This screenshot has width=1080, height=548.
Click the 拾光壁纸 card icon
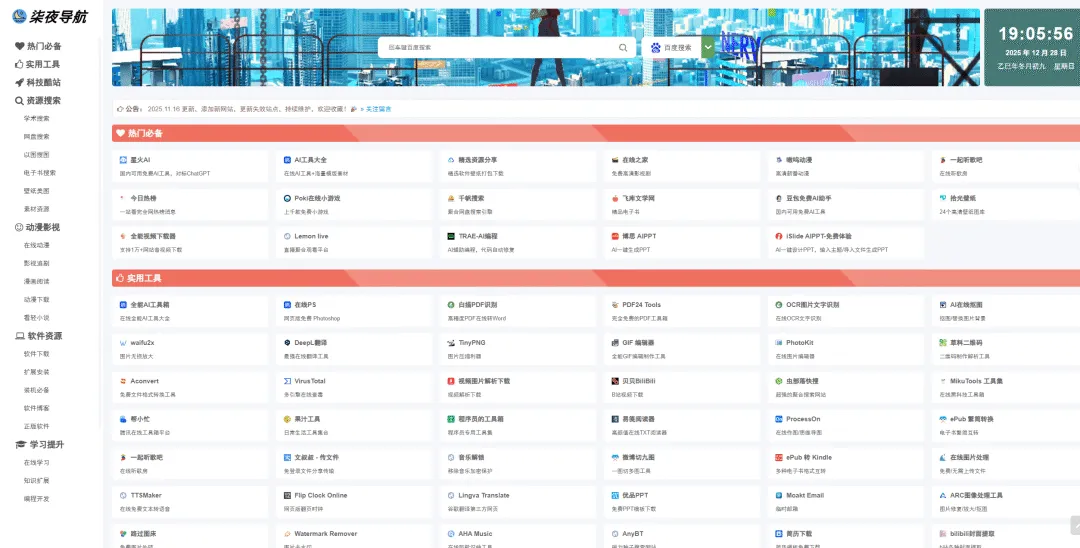(x=943, y=198)
